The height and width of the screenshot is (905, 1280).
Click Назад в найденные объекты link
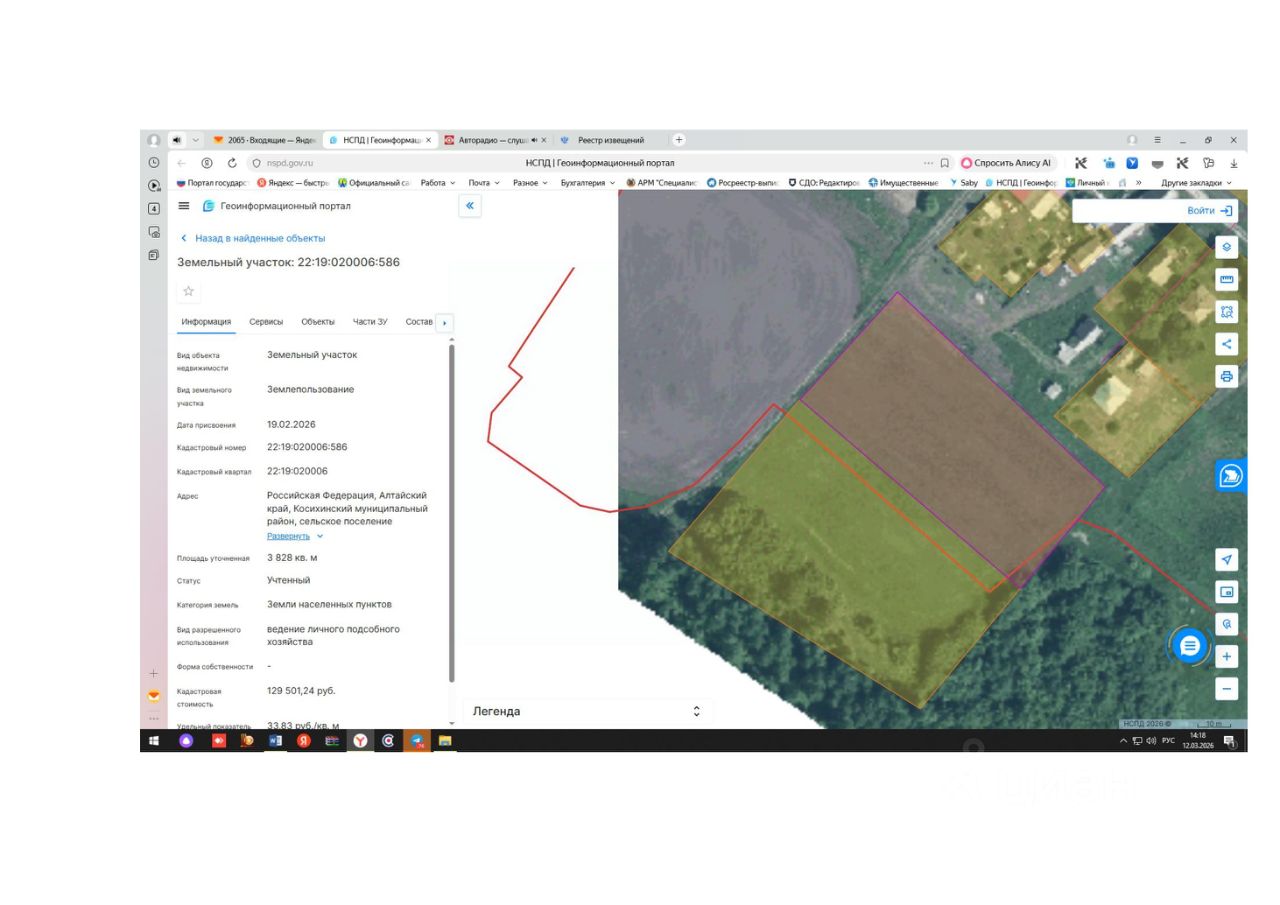tap(253, 238)
